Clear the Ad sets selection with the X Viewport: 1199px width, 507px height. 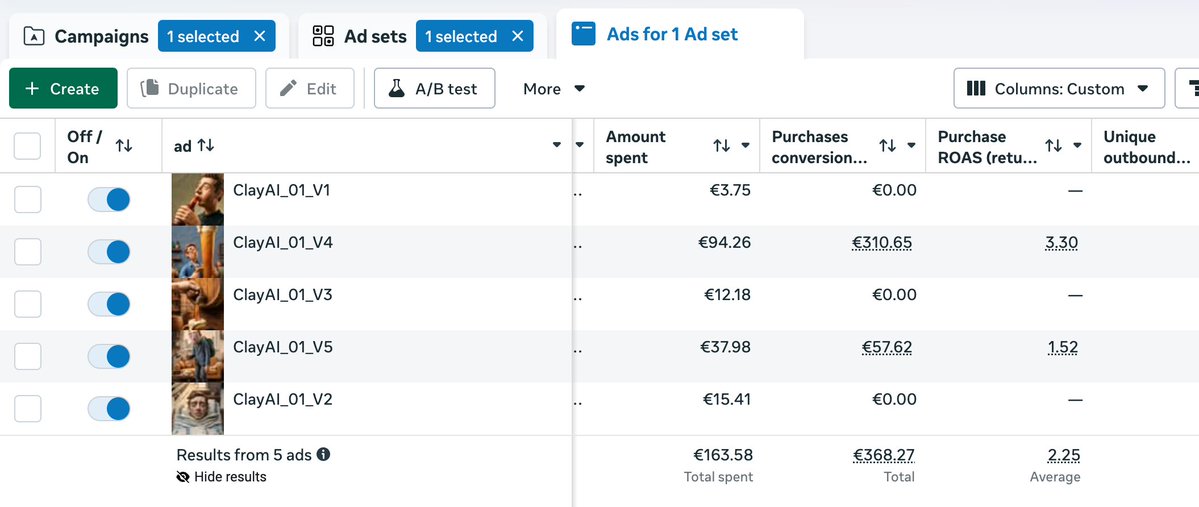click(x=517, y=37)
